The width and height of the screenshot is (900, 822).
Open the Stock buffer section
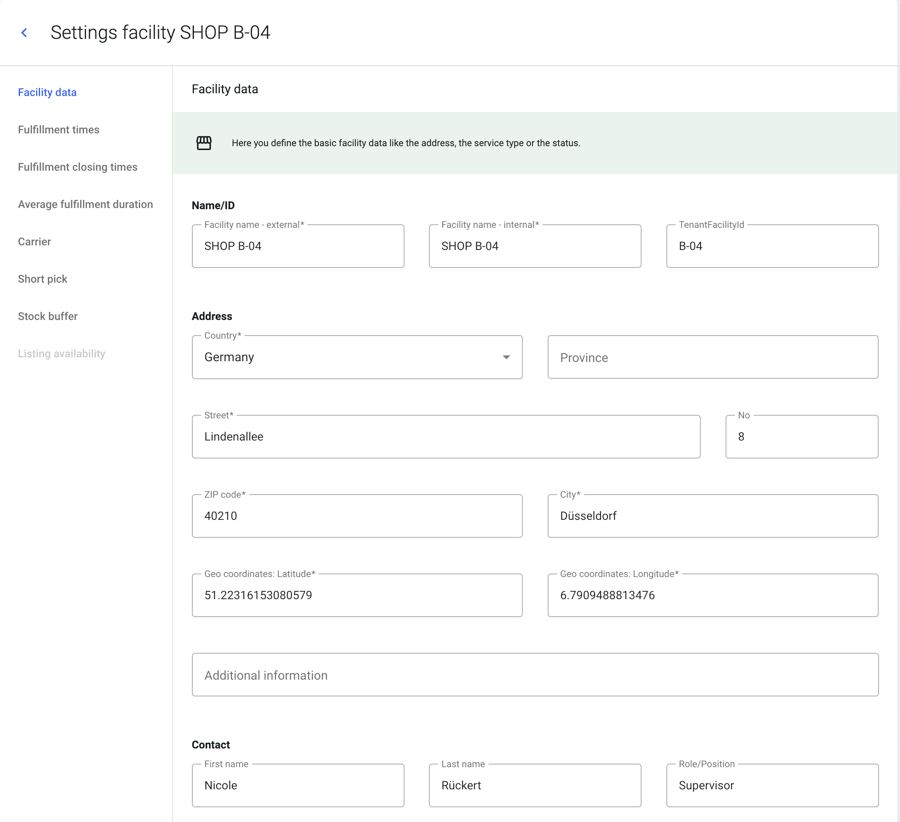(x=47, y=316)
